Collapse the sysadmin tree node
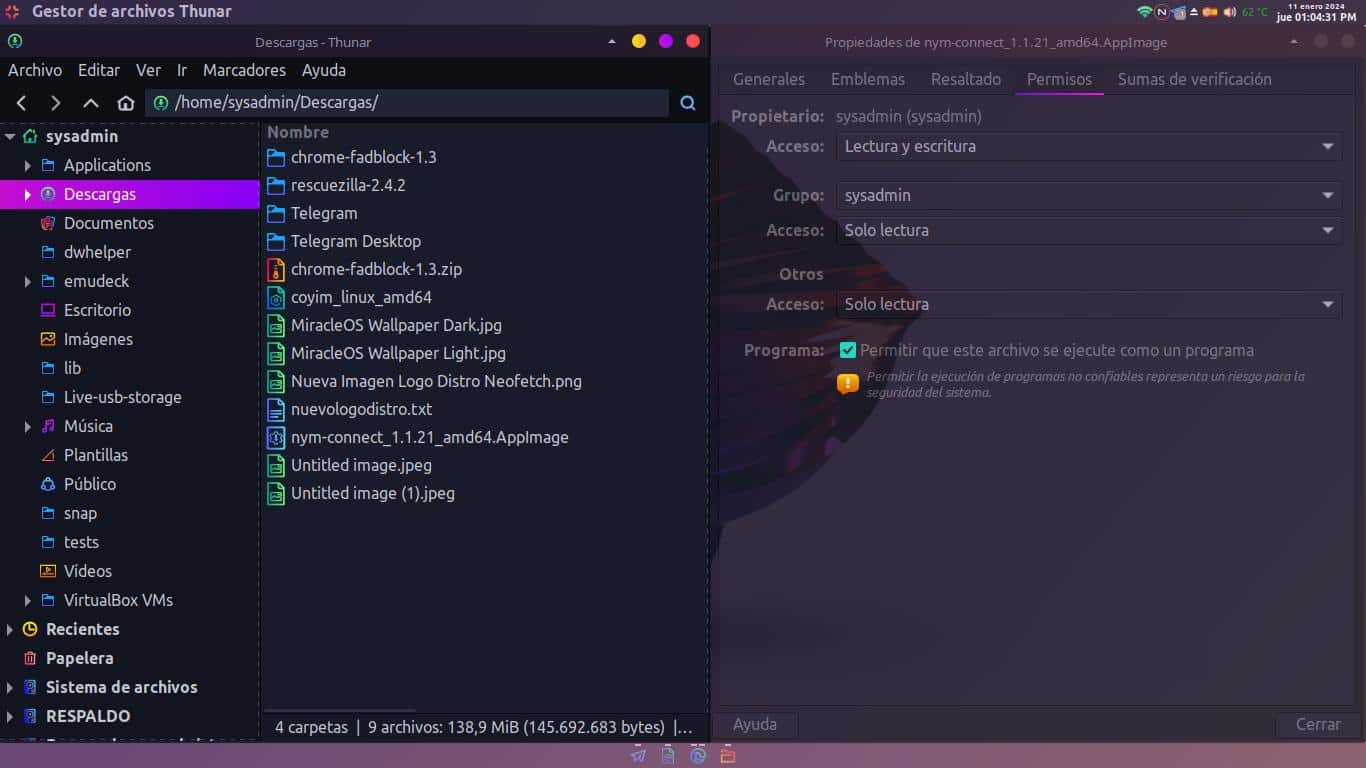1366x768 pixels. (x=10, y=137)
